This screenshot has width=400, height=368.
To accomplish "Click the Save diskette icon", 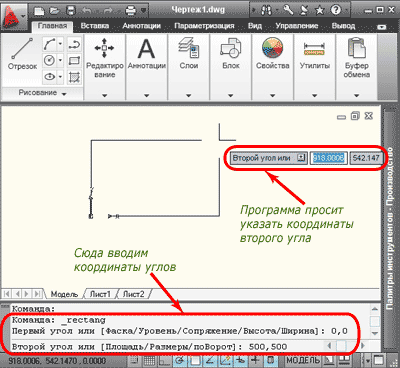I will tap(71, 11).
